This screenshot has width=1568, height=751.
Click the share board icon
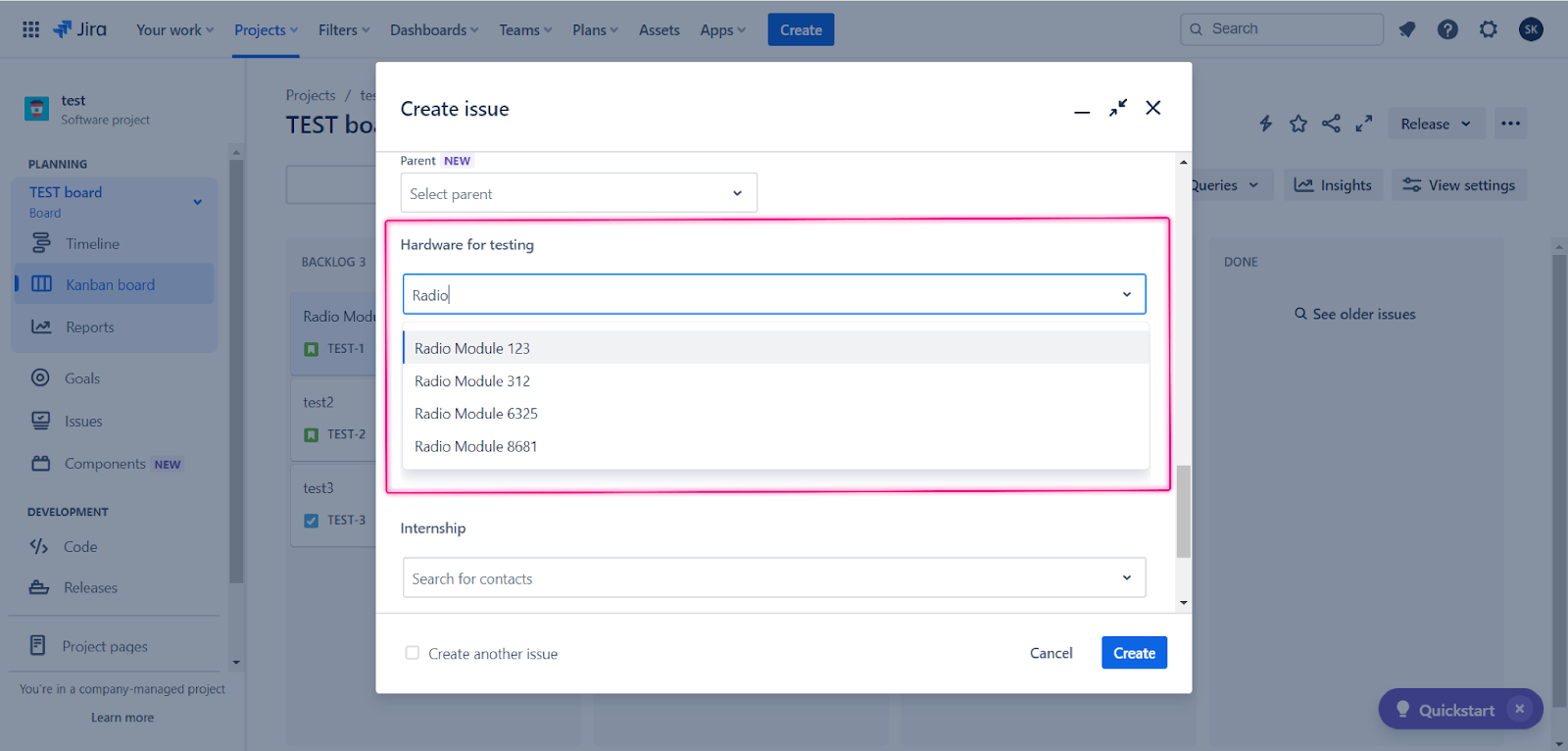click(x=1331, y=124)
